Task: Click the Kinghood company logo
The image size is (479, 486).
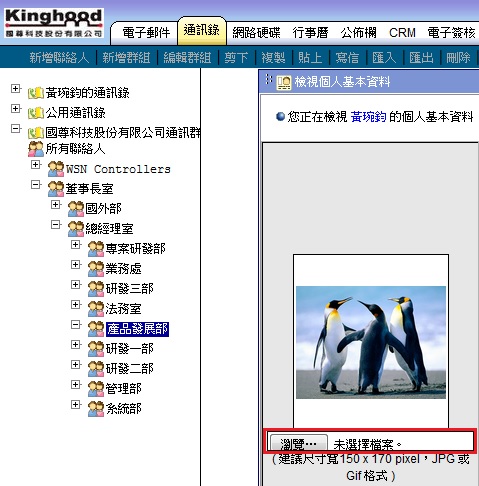Action: point(54,23)
